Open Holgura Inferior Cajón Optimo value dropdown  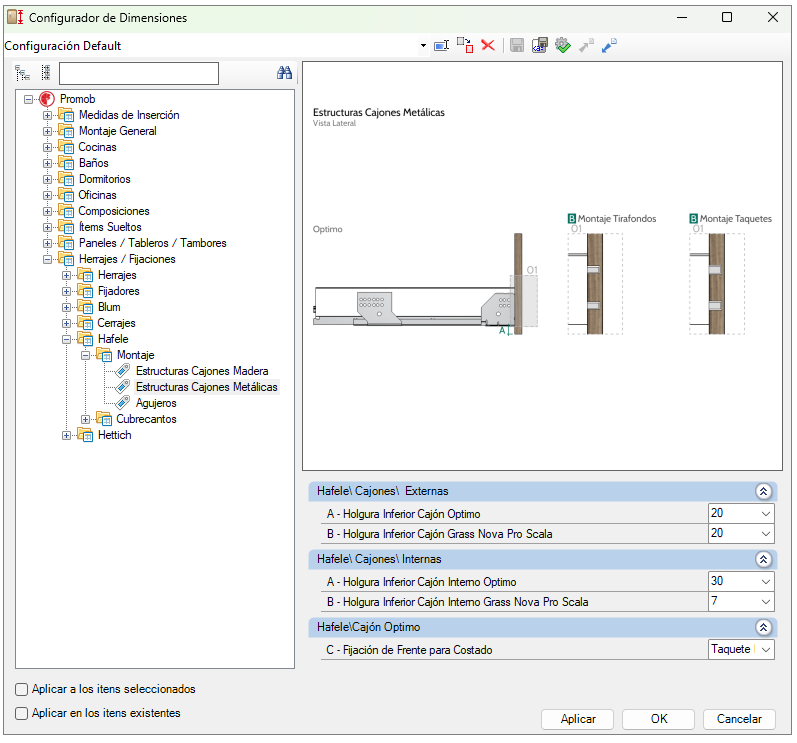click(x=765, y=514)
